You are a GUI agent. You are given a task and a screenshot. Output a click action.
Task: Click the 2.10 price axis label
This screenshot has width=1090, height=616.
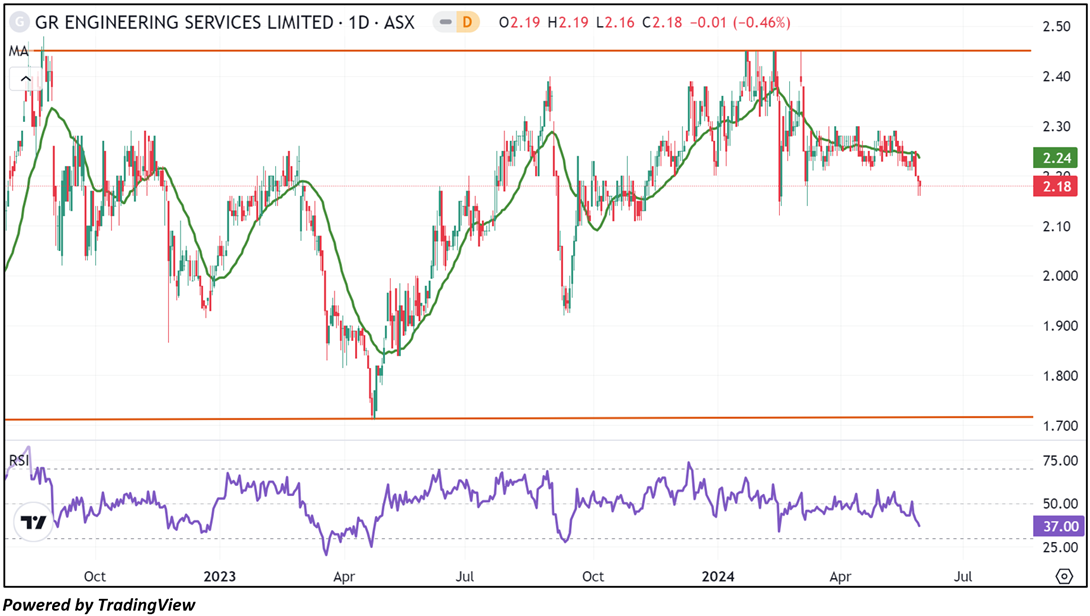(x=1057, y=226)
